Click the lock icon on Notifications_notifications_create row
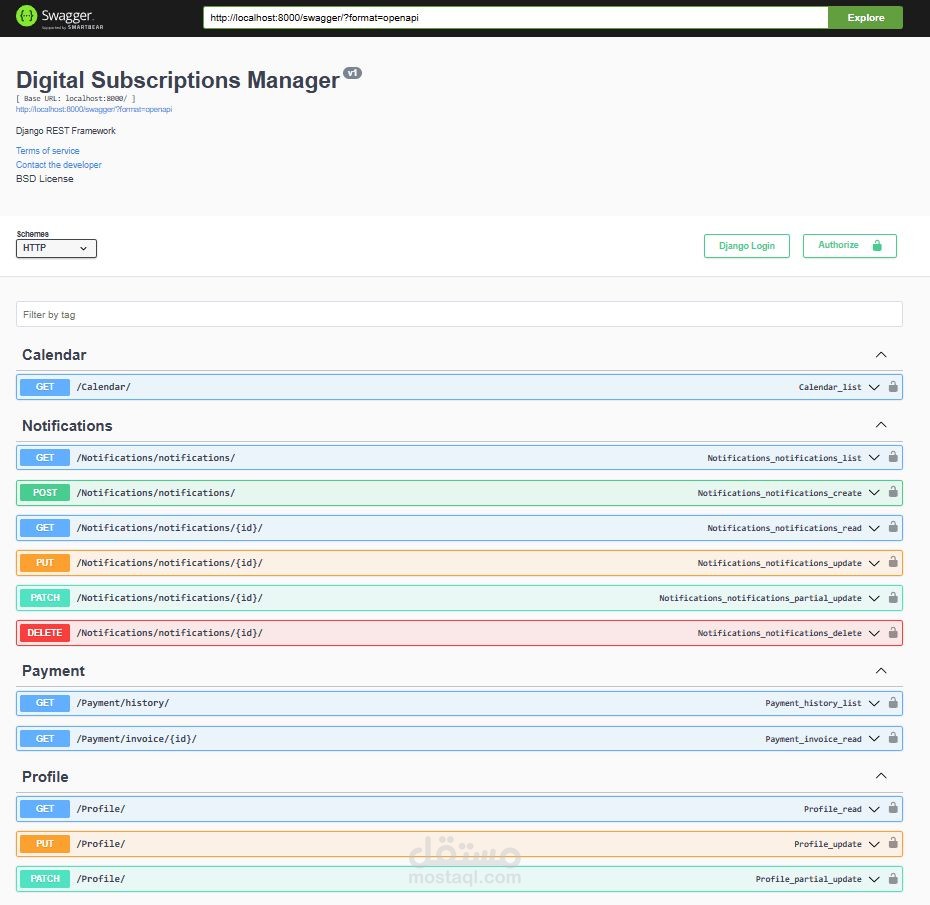The image size is (930, 905). (x=893, y=492)
